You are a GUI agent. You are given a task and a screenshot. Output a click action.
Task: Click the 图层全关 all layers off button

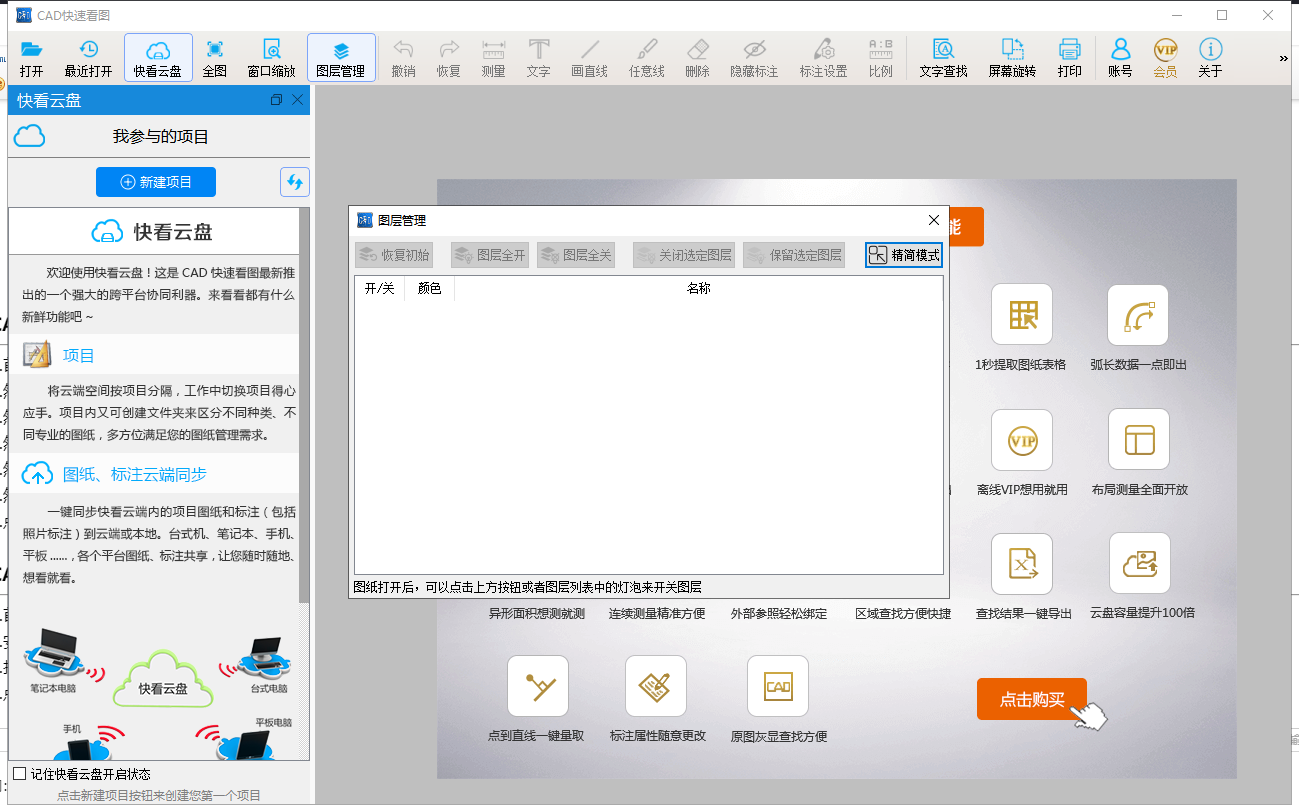576,255
